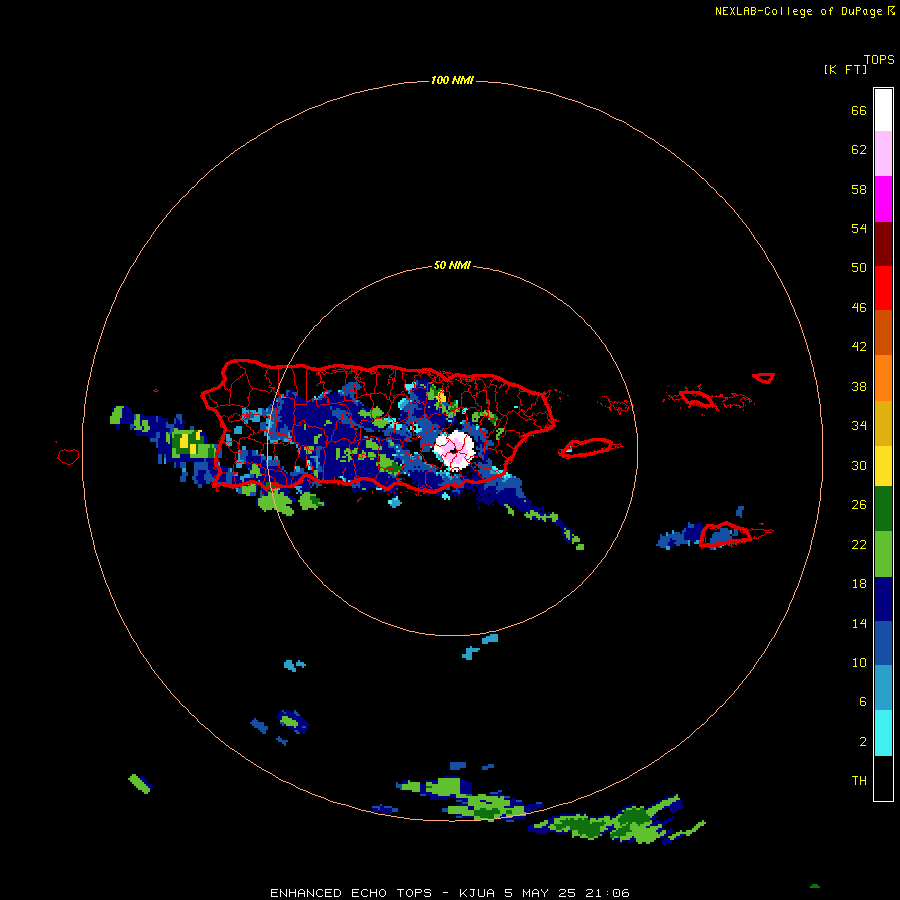This screenshot has height=900, width=900.
Task: Select the dark red maroon legend swatch
Action: coord(883,243)
